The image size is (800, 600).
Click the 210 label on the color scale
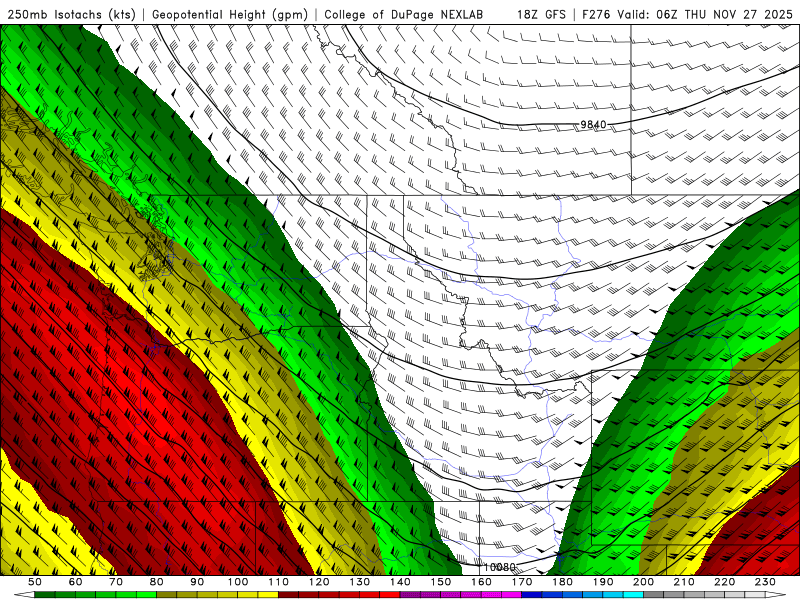point(684,582)
